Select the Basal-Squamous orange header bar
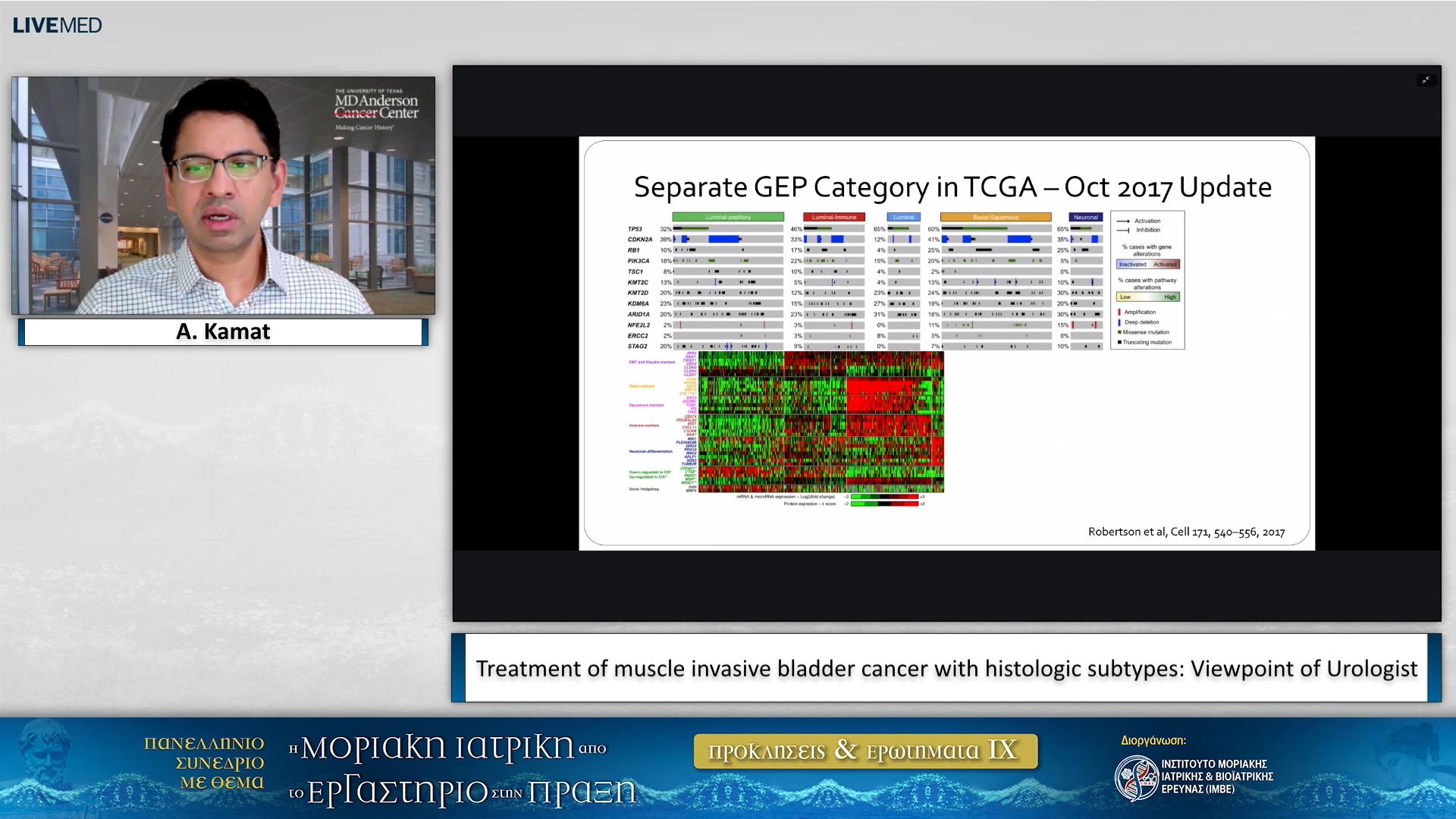Screen dimensions: 1456x819 pyautogui.click(x=995, y=217)
